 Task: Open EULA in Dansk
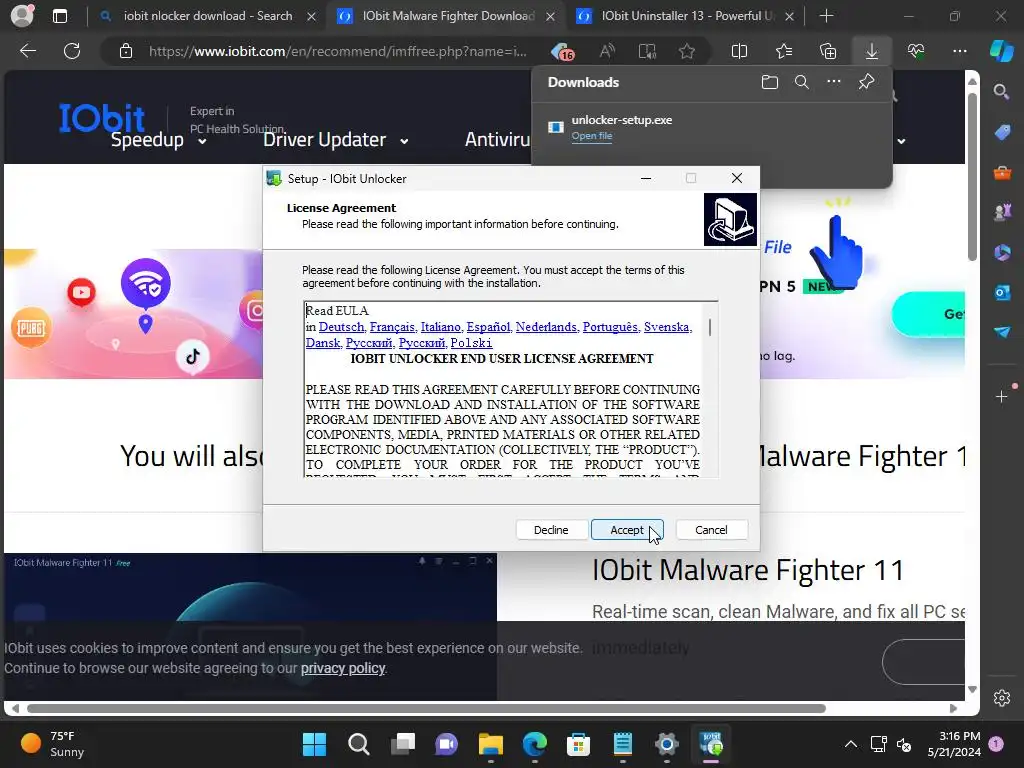tap(323, 343)
